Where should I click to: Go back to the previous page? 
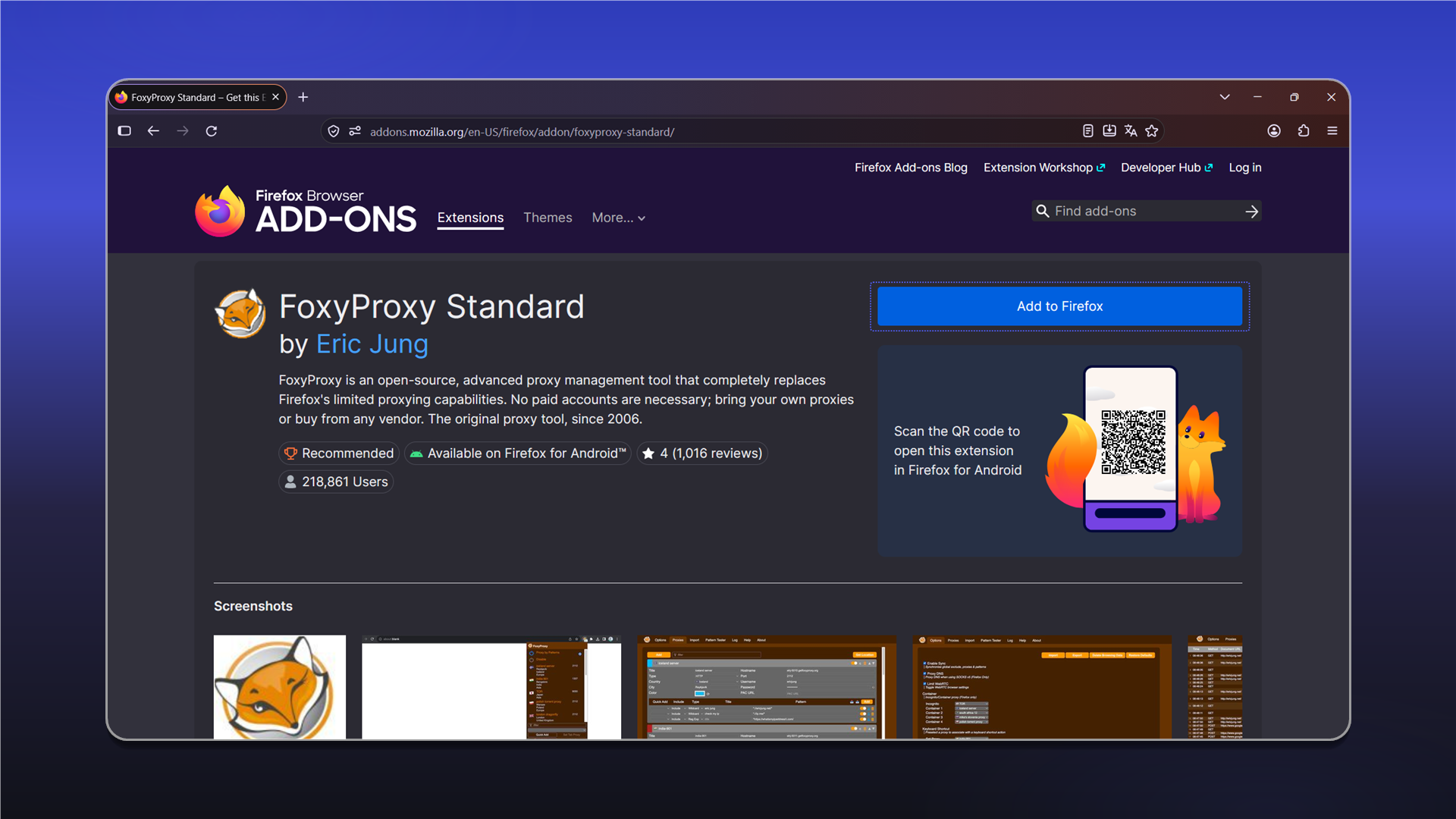pos(153,131)
